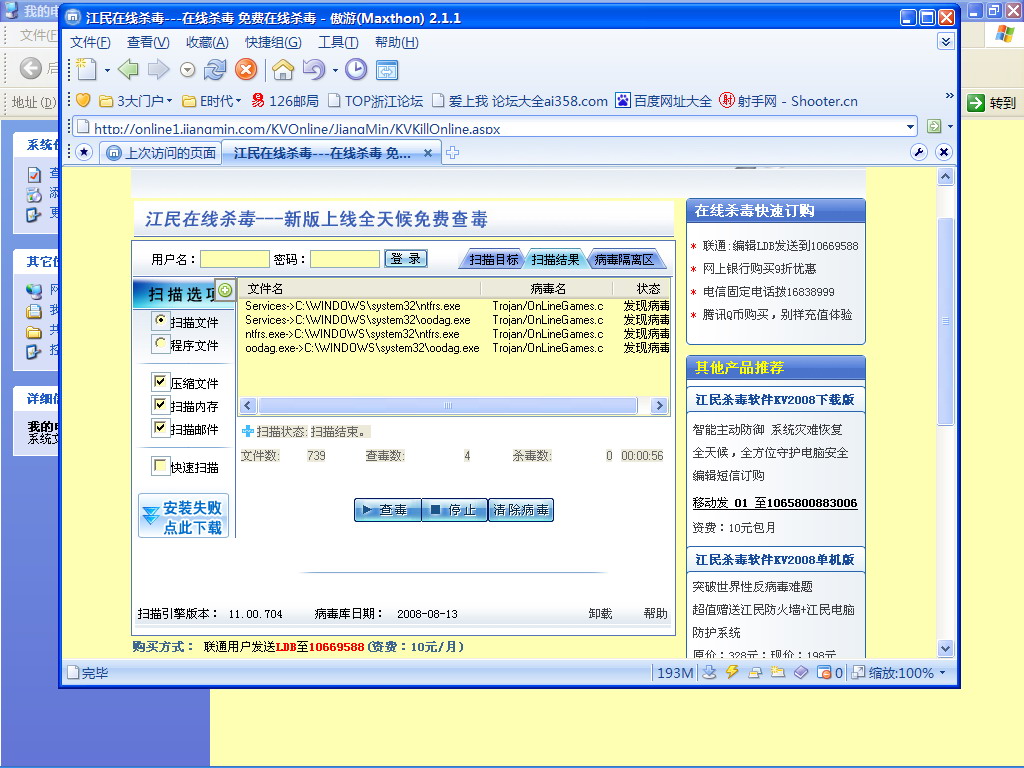The image size is (1024, 768).
Task: Switch to the 扫描目标 tab
Action: click(x=493, y=259)
